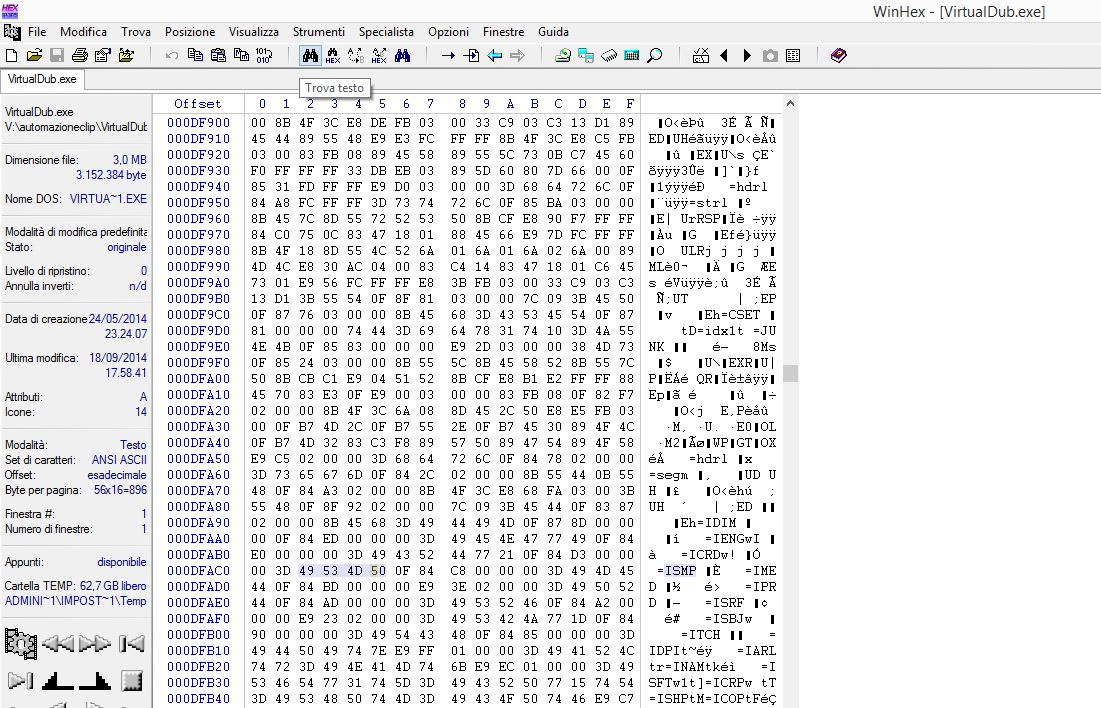Image resolution: width=1101 pixels, height=708 pixels.
Task: Click the teal calculator icon in toolbar
Action: point(632,55)
